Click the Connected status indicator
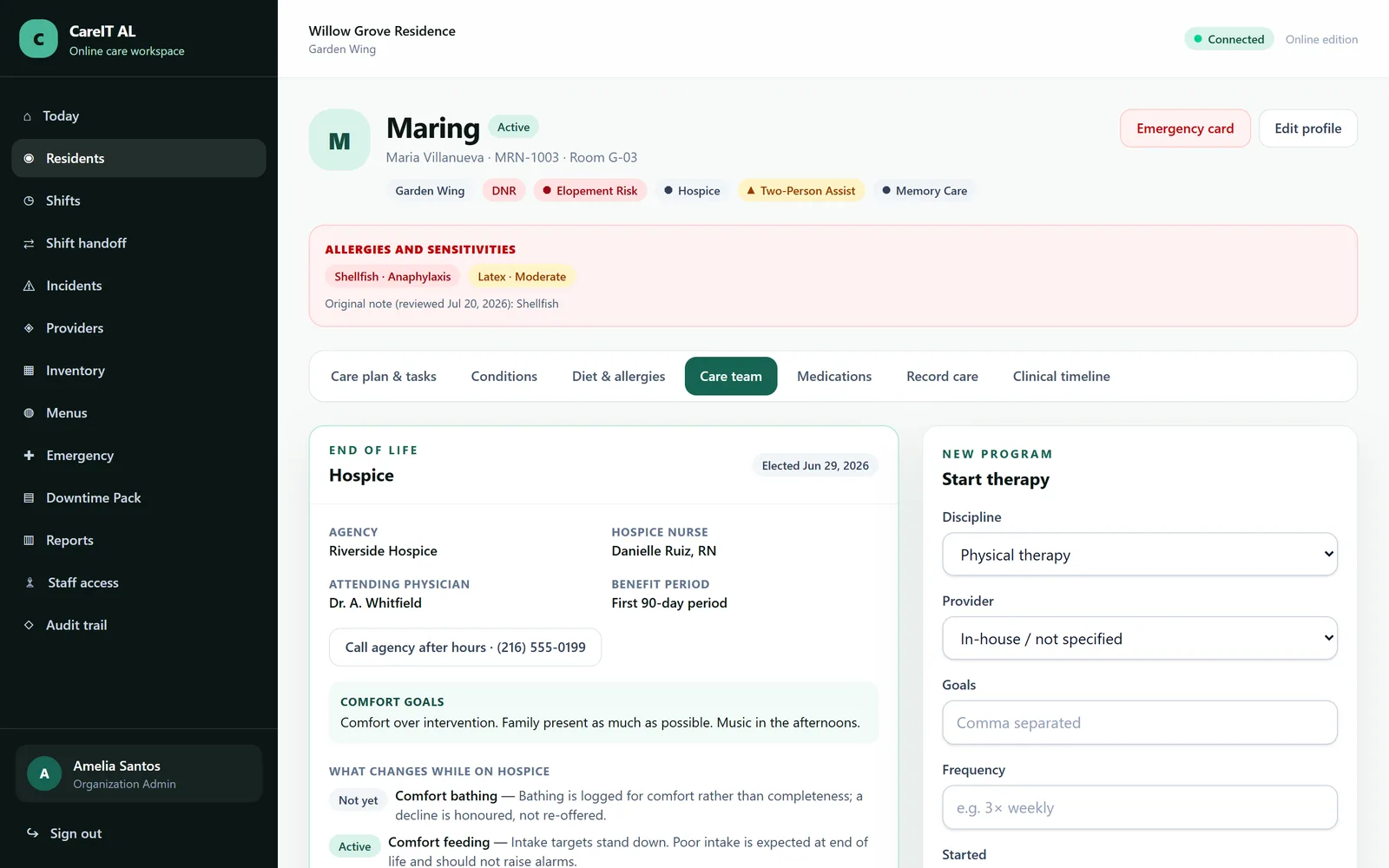Image resolution: width=1389 pixels, height=868 pixels. point(1228,39)
